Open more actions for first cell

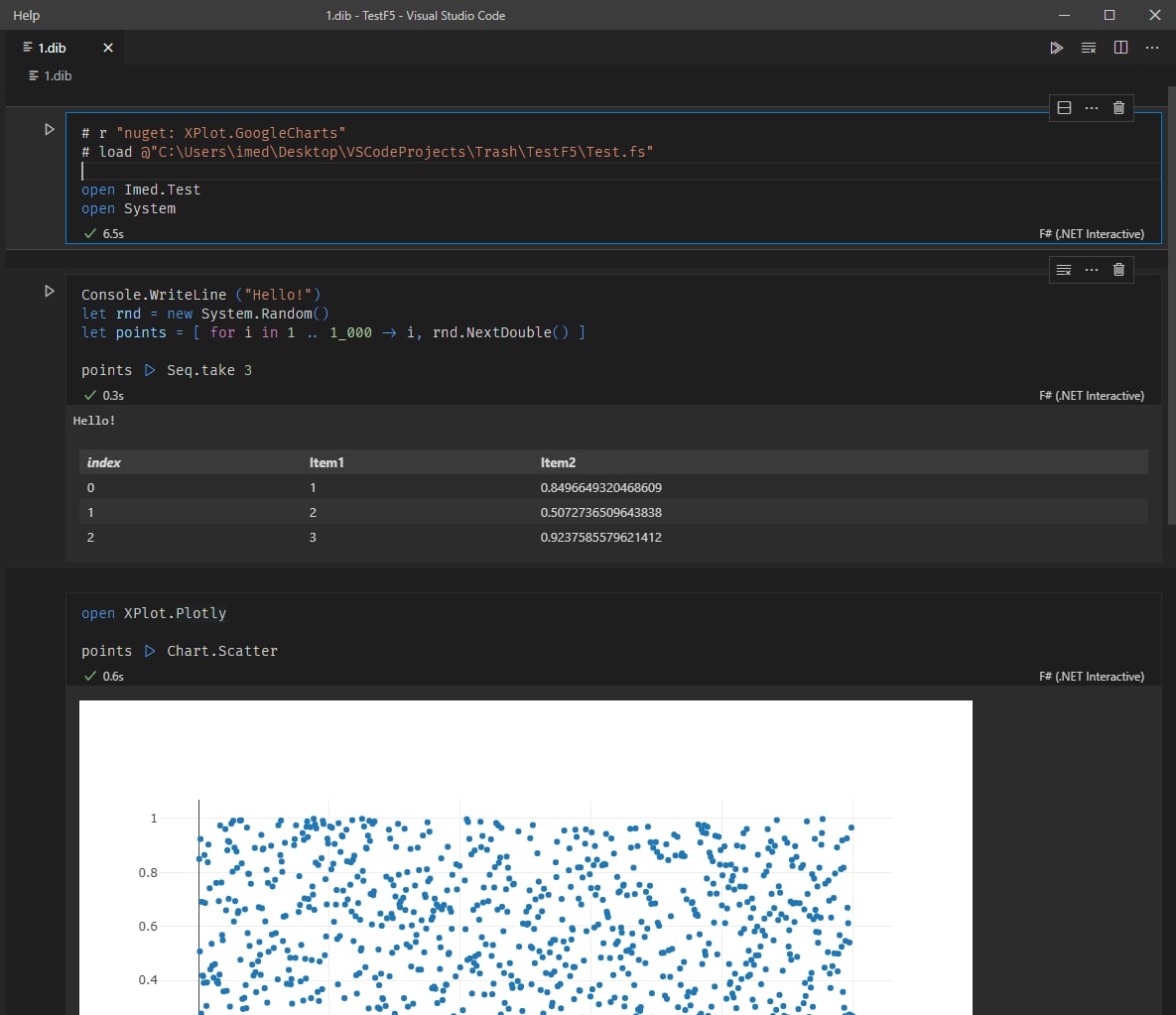[x=1092, y=108]
